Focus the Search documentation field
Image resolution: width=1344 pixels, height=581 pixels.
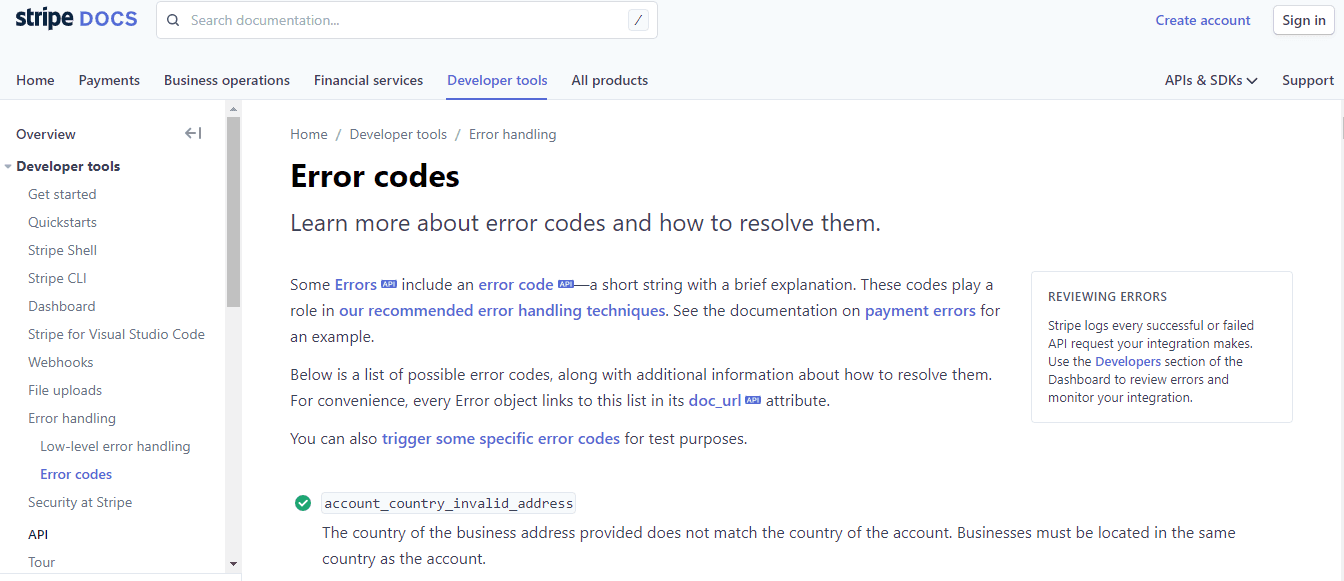pyautogui.click(x=400, y=20)
